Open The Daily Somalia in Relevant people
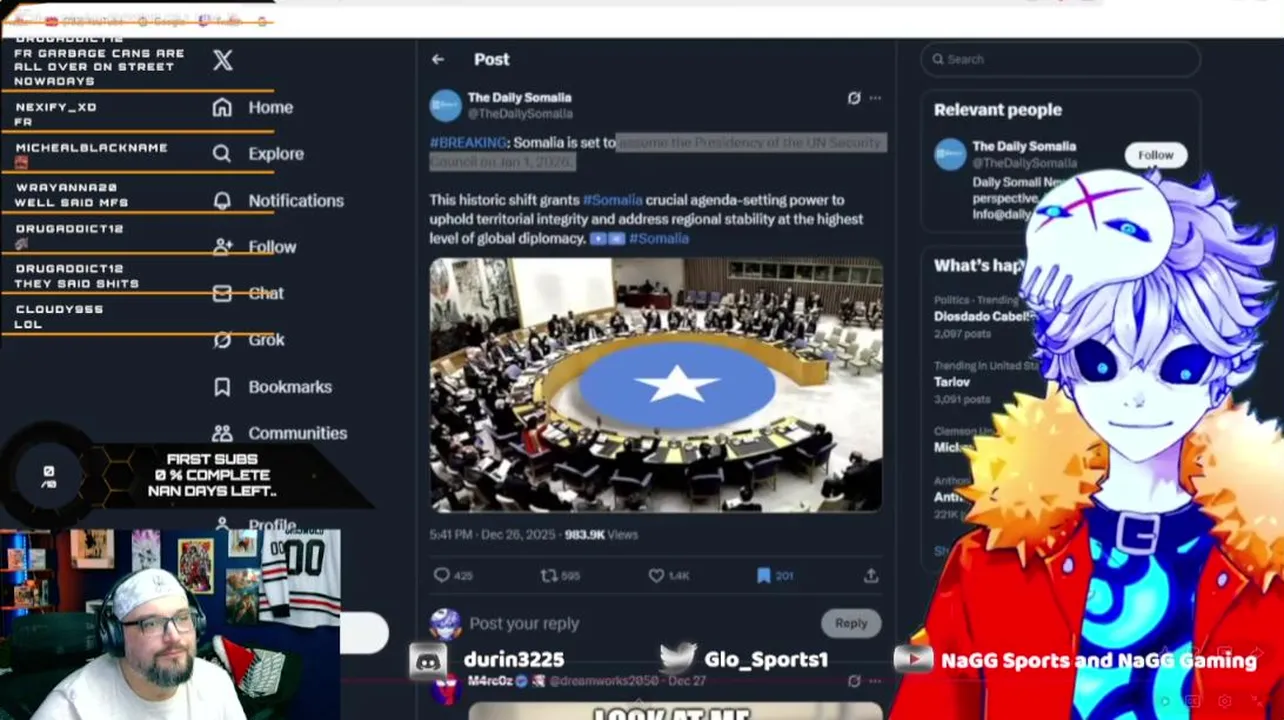The height and width of the screenshot is (720, 1284). (x=1024, y=146)
